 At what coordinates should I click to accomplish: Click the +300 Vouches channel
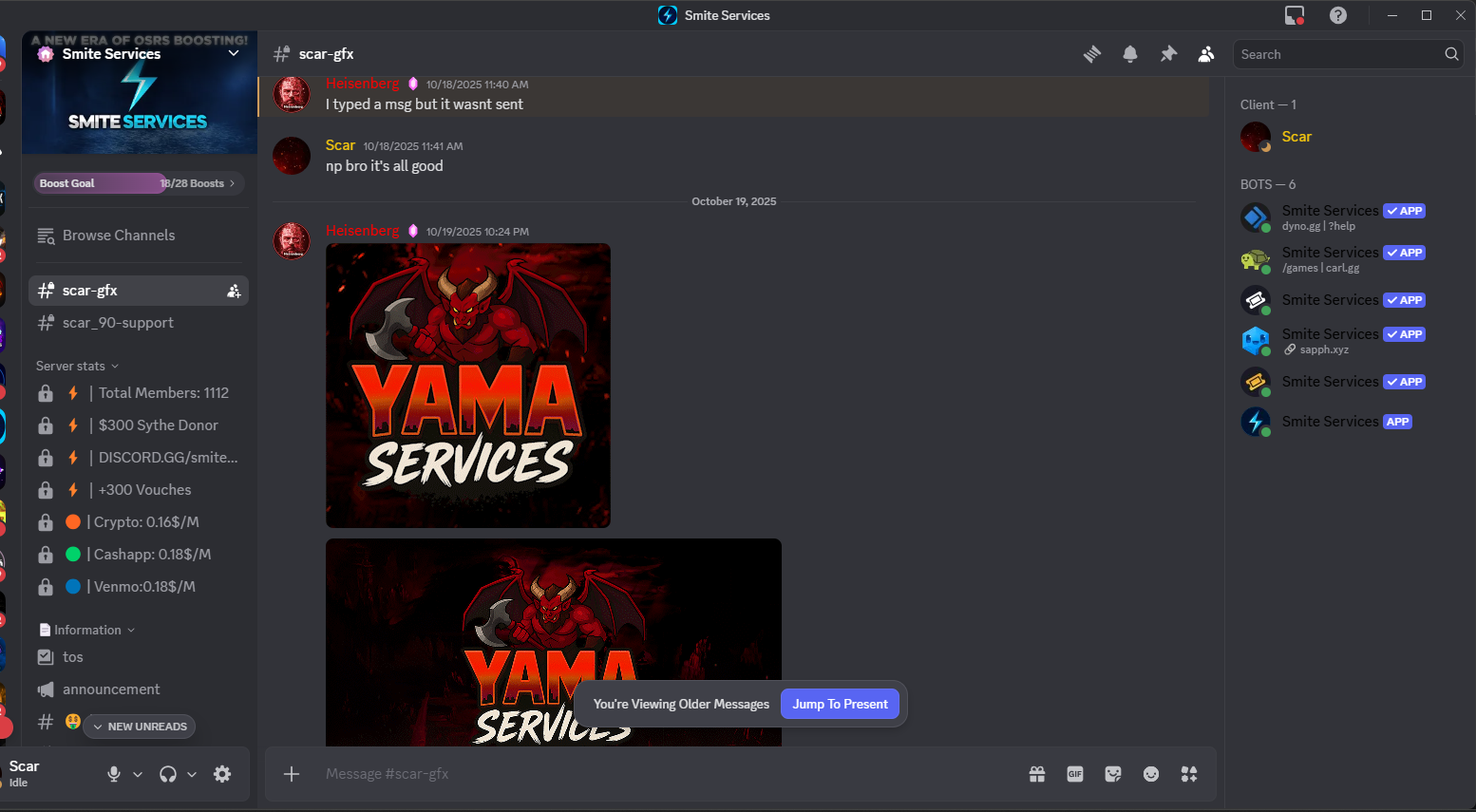tap(140, 490)
